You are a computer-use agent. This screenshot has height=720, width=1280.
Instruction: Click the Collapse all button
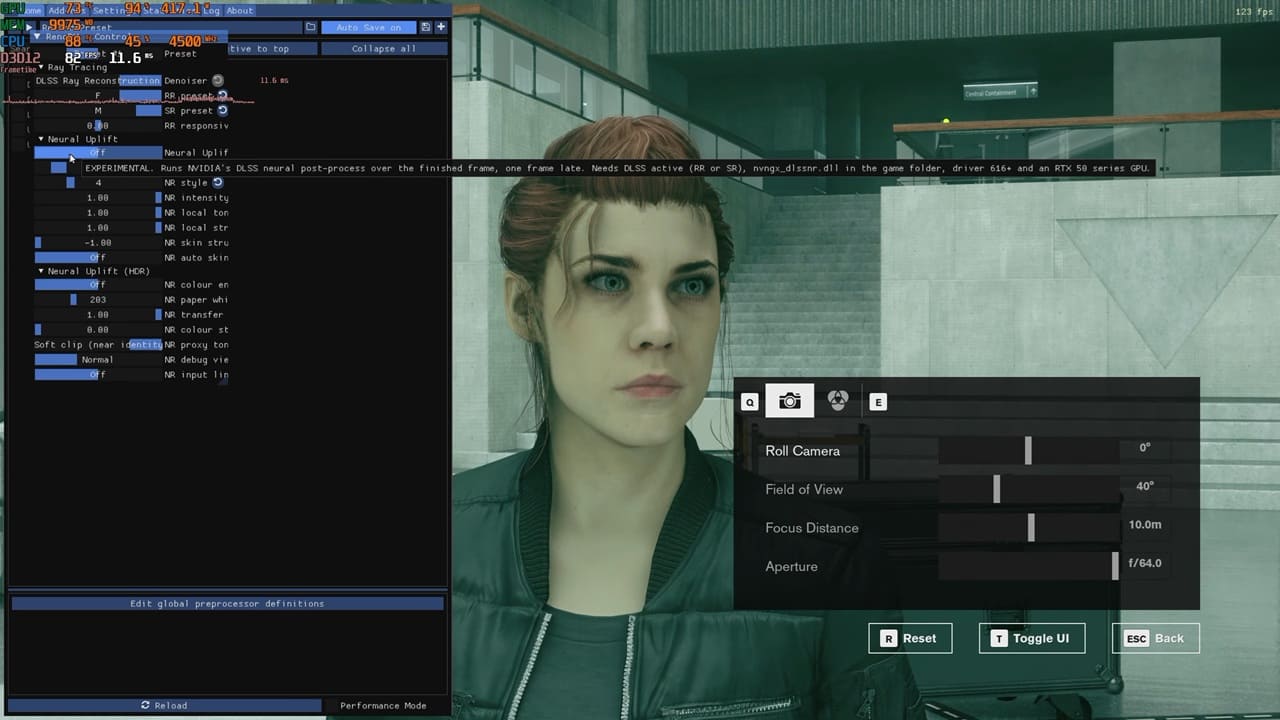point(383,48)
